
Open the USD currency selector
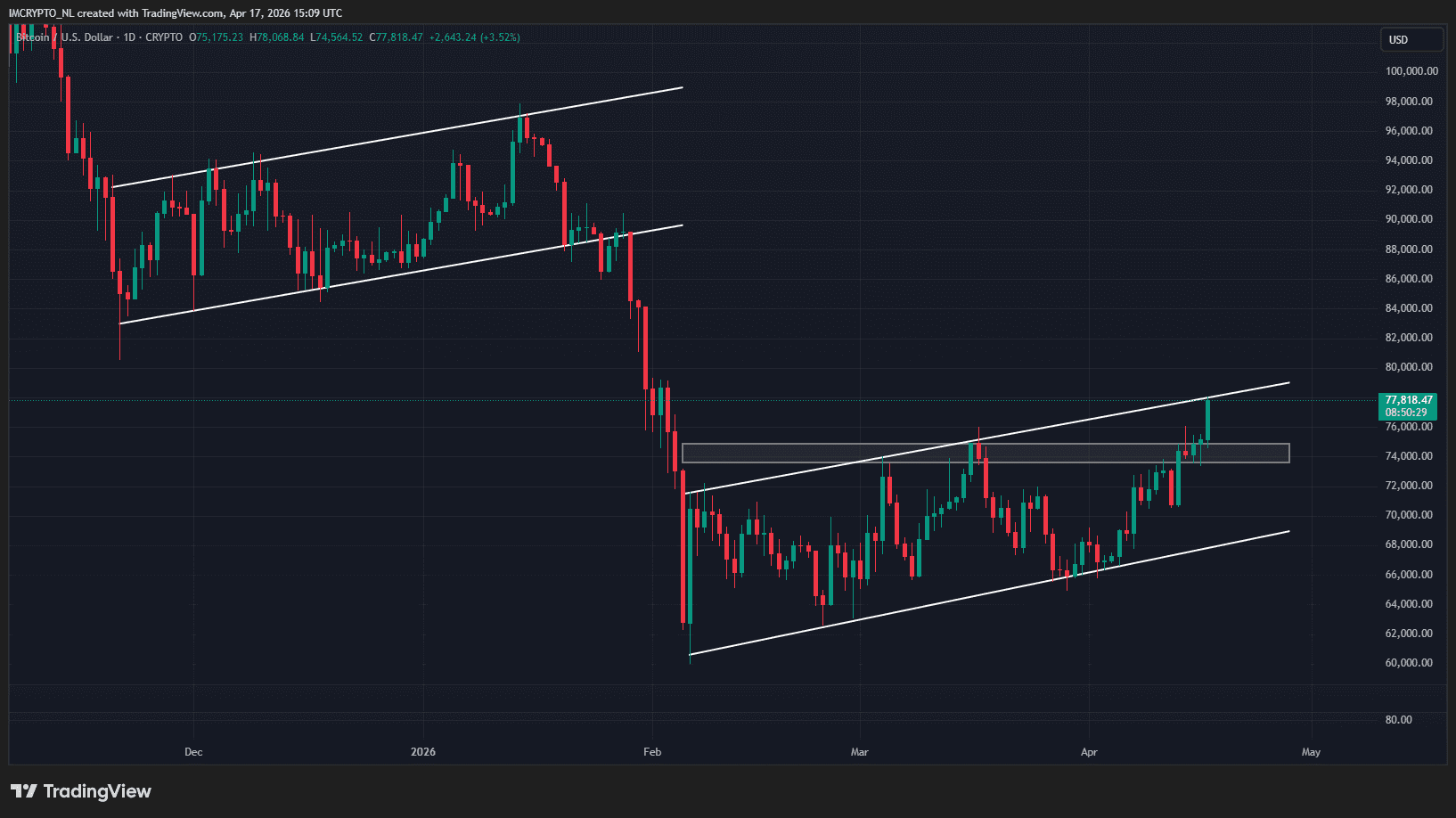1411,40
